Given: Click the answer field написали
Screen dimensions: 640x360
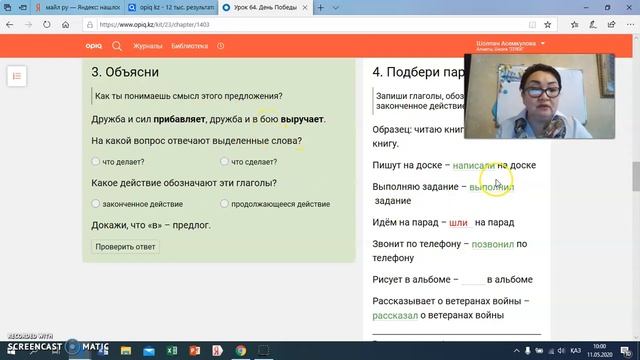Looking at the screenshot, I should [x=473, y=165].
